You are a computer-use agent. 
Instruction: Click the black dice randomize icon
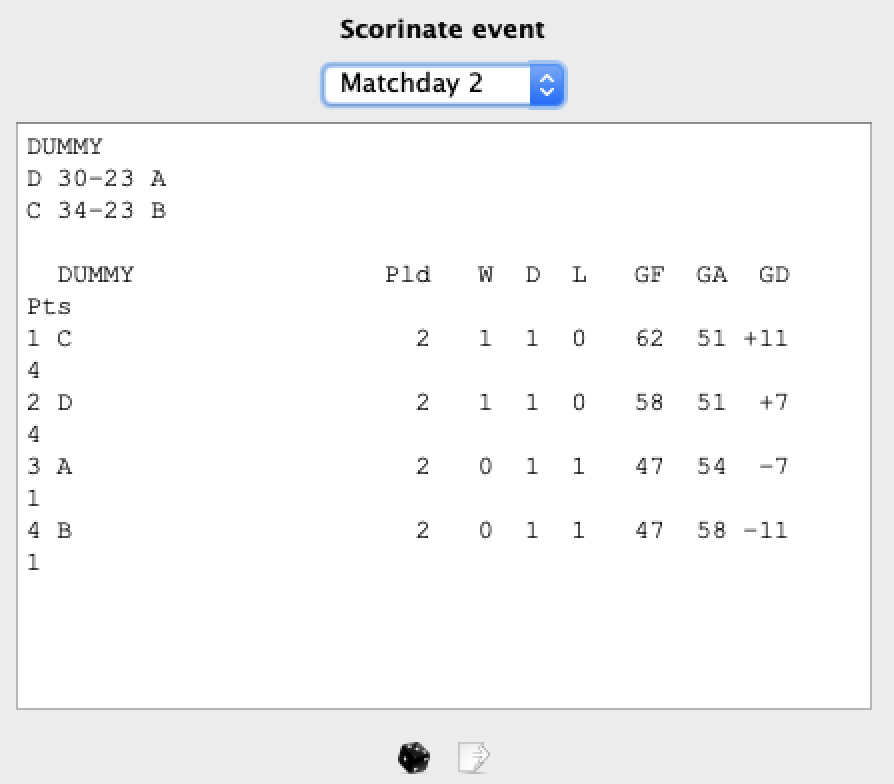[x=413, y=758]
